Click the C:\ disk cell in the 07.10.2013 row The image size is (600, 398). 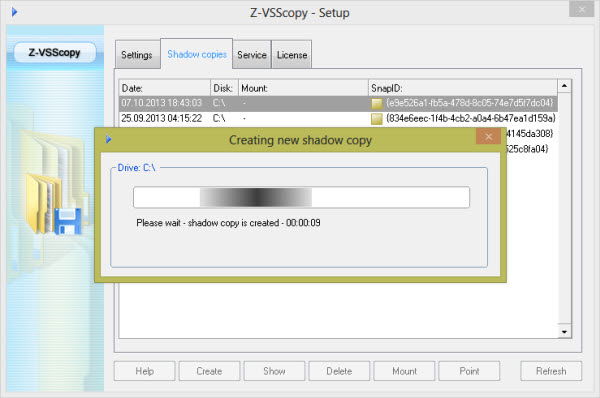click(x=219, y=103)
